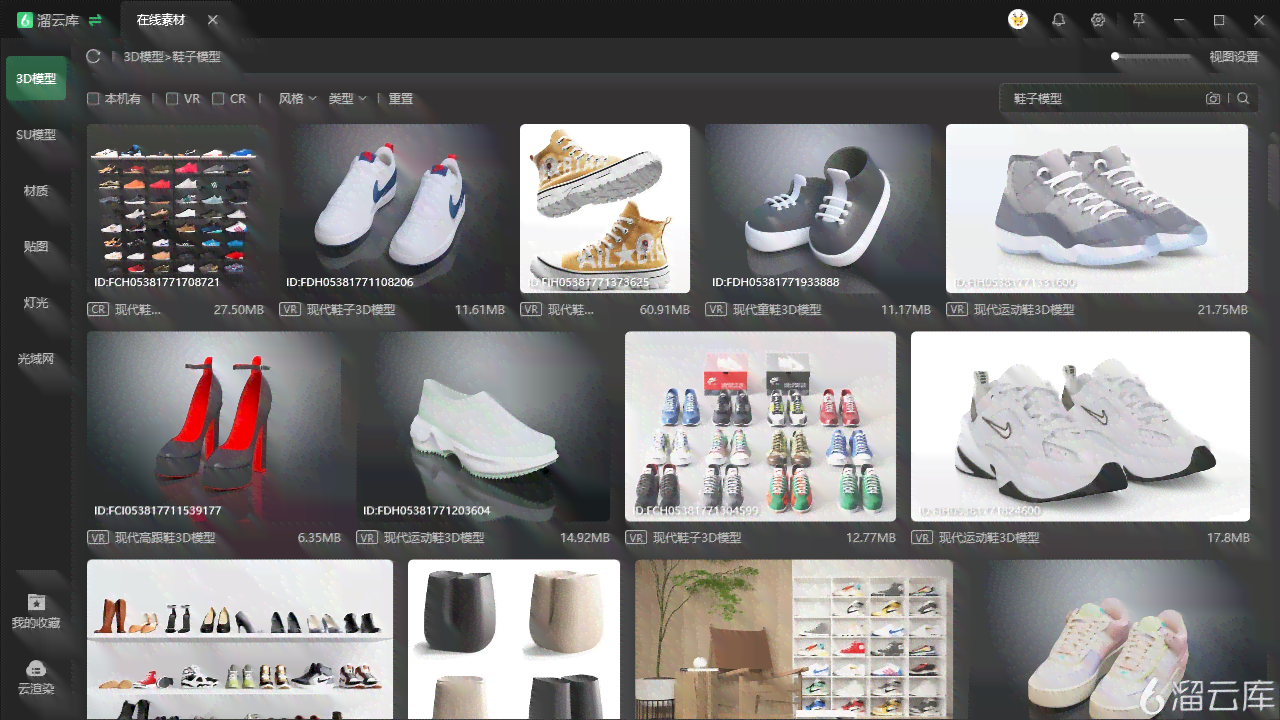The height and width of the screenshot is (720, 1280).
Task: Open 灯光 category in sidebar
Action: point(36,302)
